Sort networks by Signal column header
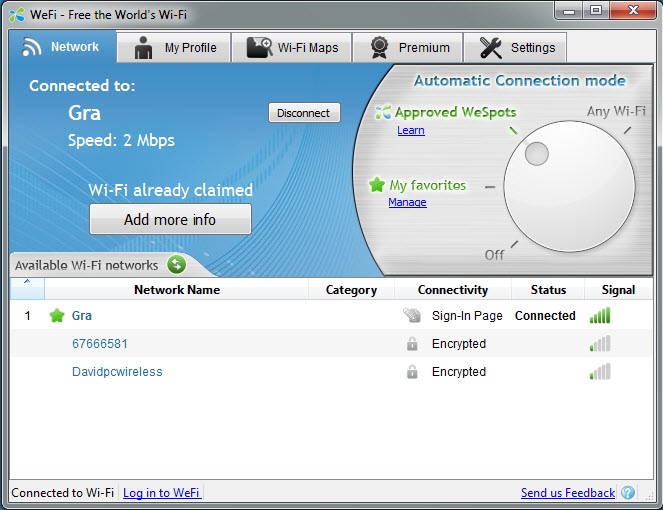Viewport: 663px width, 510px height. (x=618, y=290)
